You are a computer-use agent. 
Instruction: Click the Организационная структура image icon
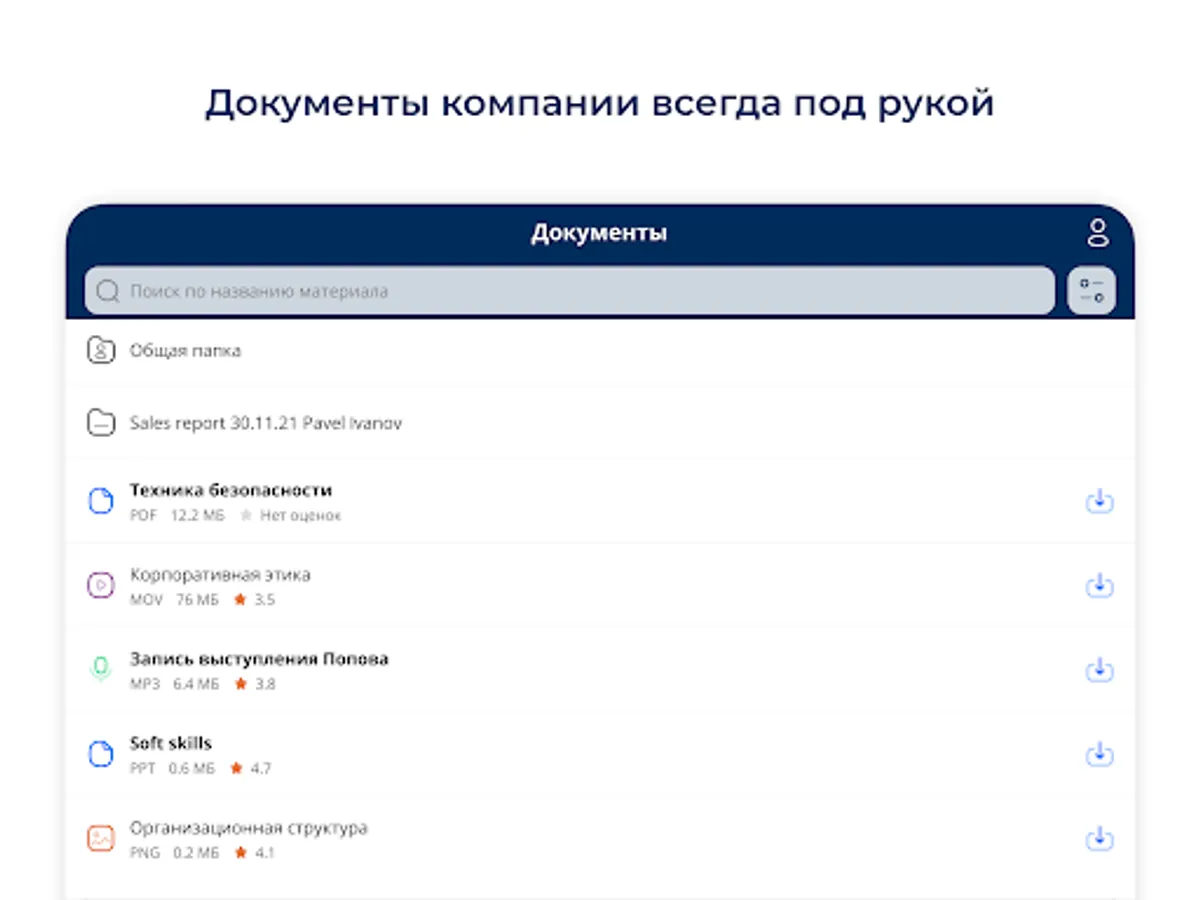click(x=100, y=838)
